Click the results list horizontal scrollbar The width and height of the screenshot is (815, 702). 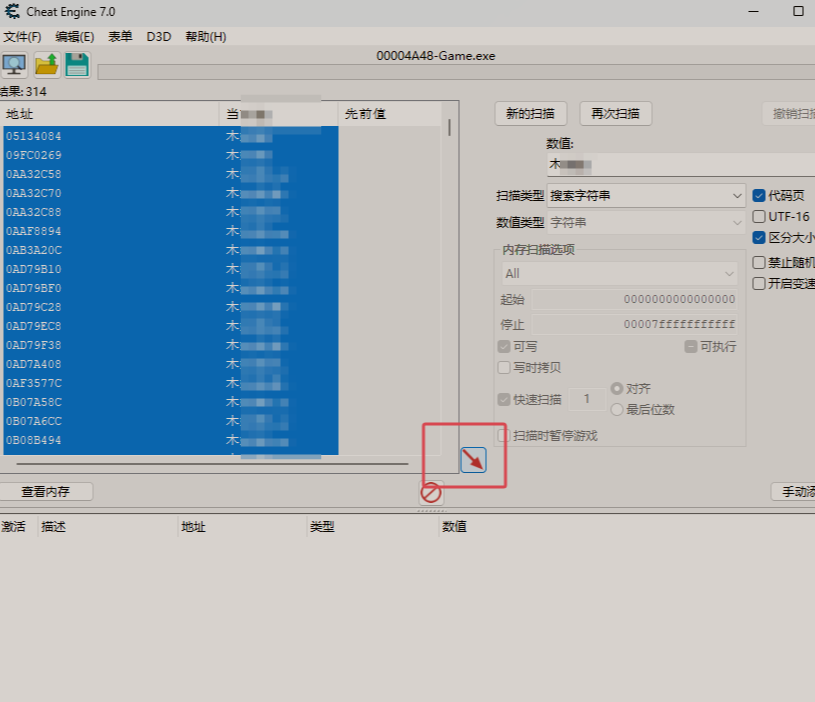tap(213, 463)
